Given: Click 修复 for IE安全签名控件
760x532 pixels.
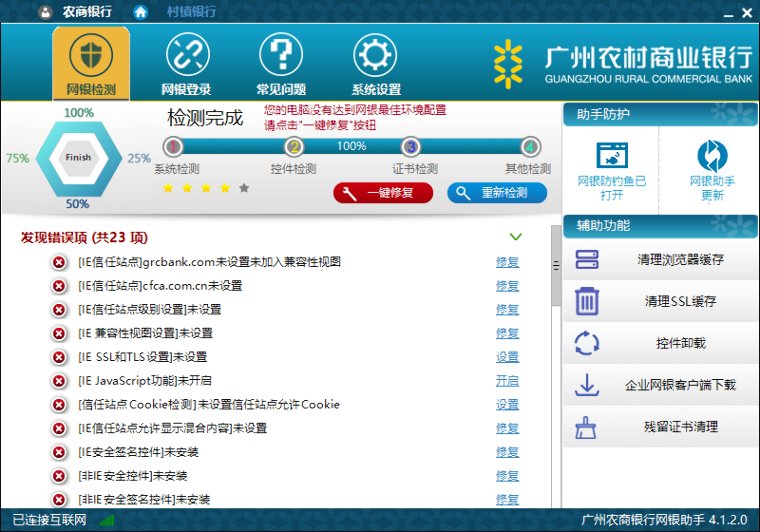Looking at the screenshot, I should [x=507, y=452].
